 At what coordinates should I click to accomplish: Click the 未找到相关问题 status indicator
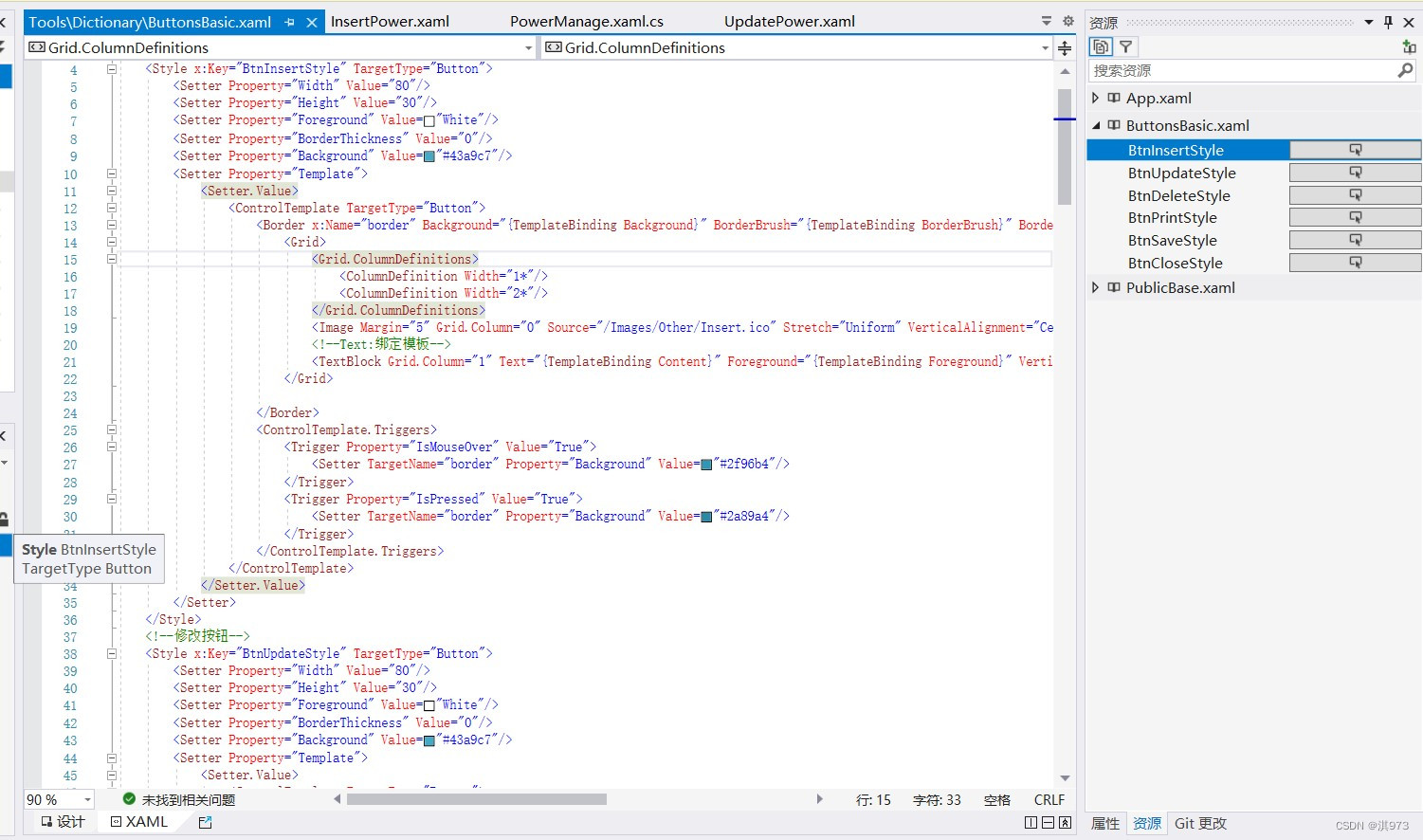point(179,799)
